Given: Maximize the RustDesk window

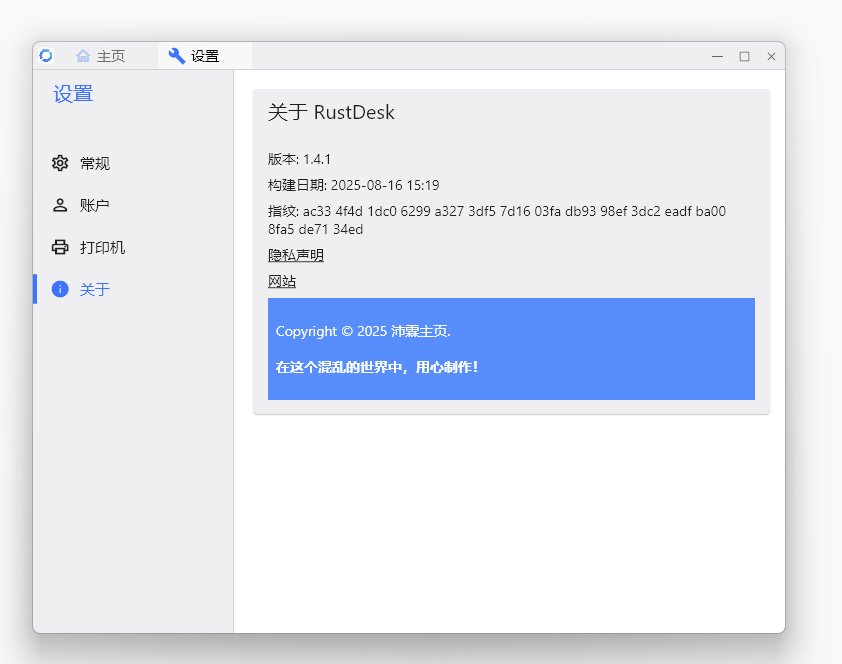Looking at the screenshot, I should (744, 56).
